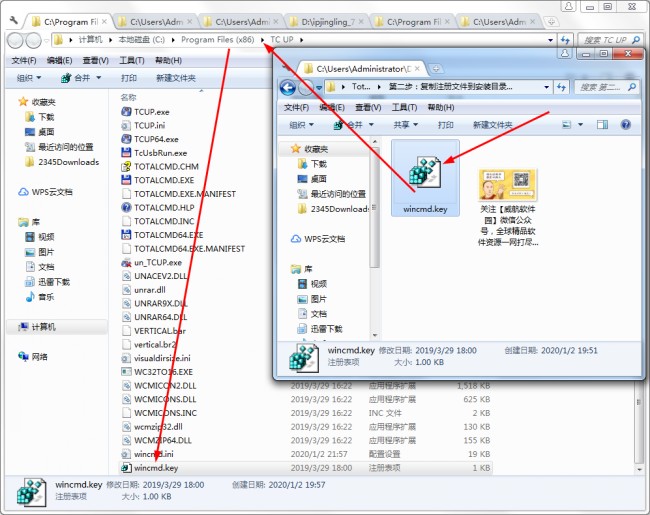The height and width of the screenshot is (515, 650).
Task: Expand the Organize dropdown in front window
Action: [x=301, y=124]
